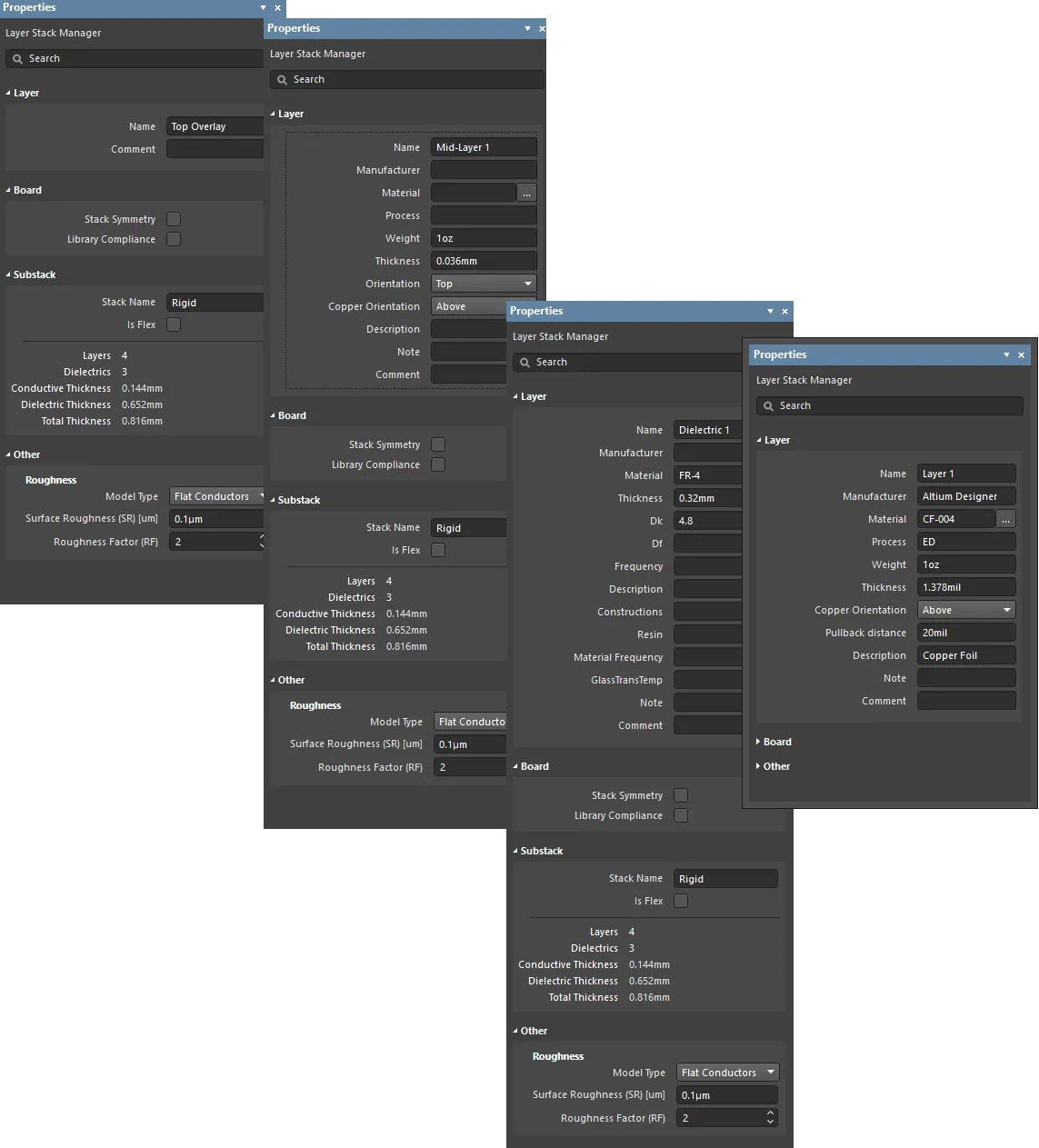Viewport: 1039px width, 1148px height.
Task: Edit Name field showing Dielectric 1
Action: (708, 430)
